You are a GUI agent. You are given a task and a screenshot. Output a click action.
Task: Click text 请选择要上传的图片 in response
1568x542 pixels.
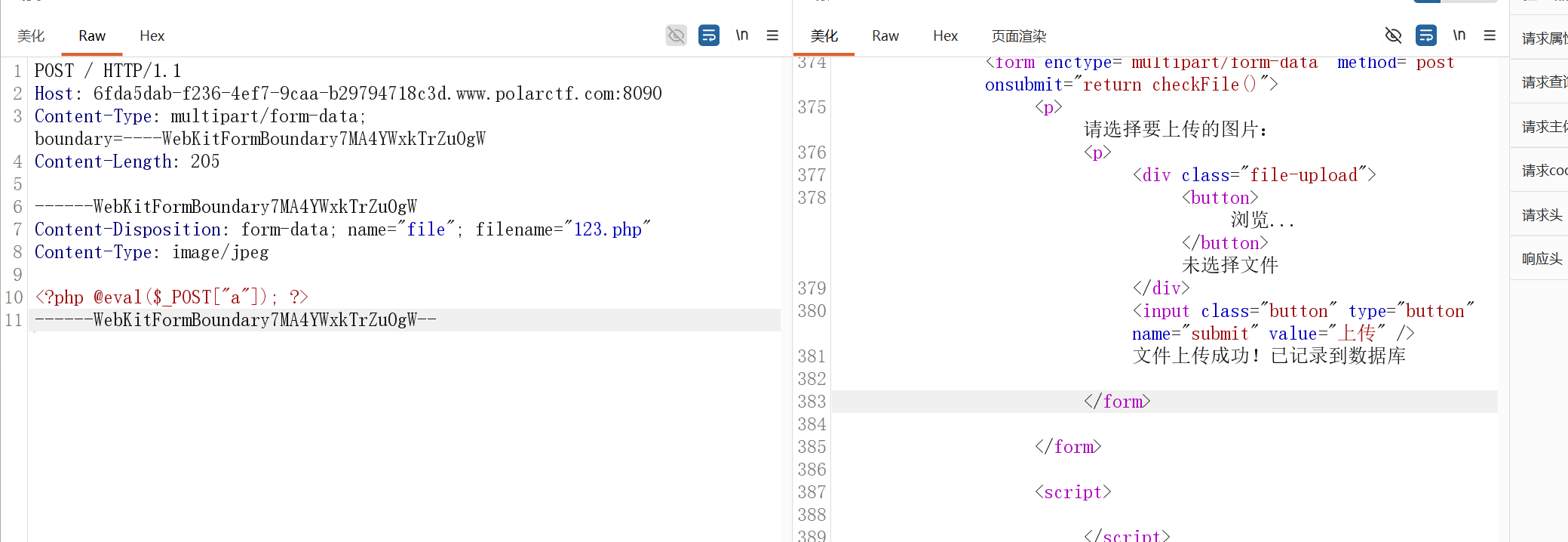(x=1176, y=130)
